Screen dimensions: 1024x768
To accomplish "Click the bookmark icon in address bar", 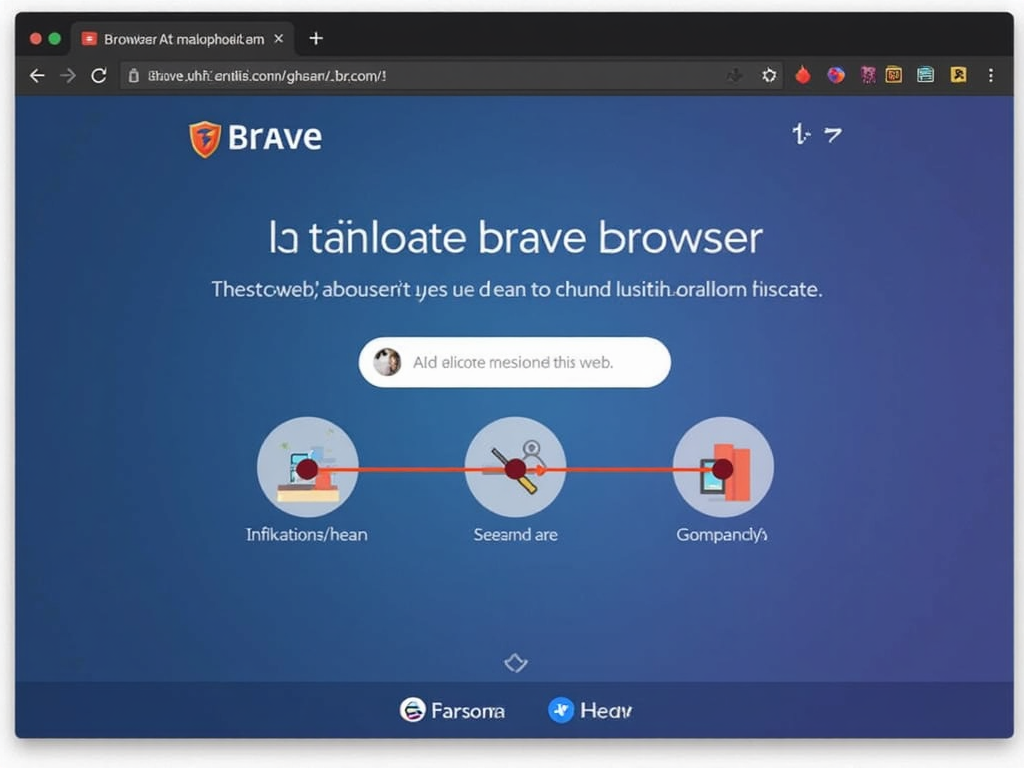I will pyautogui.click(x=734, y=76).
